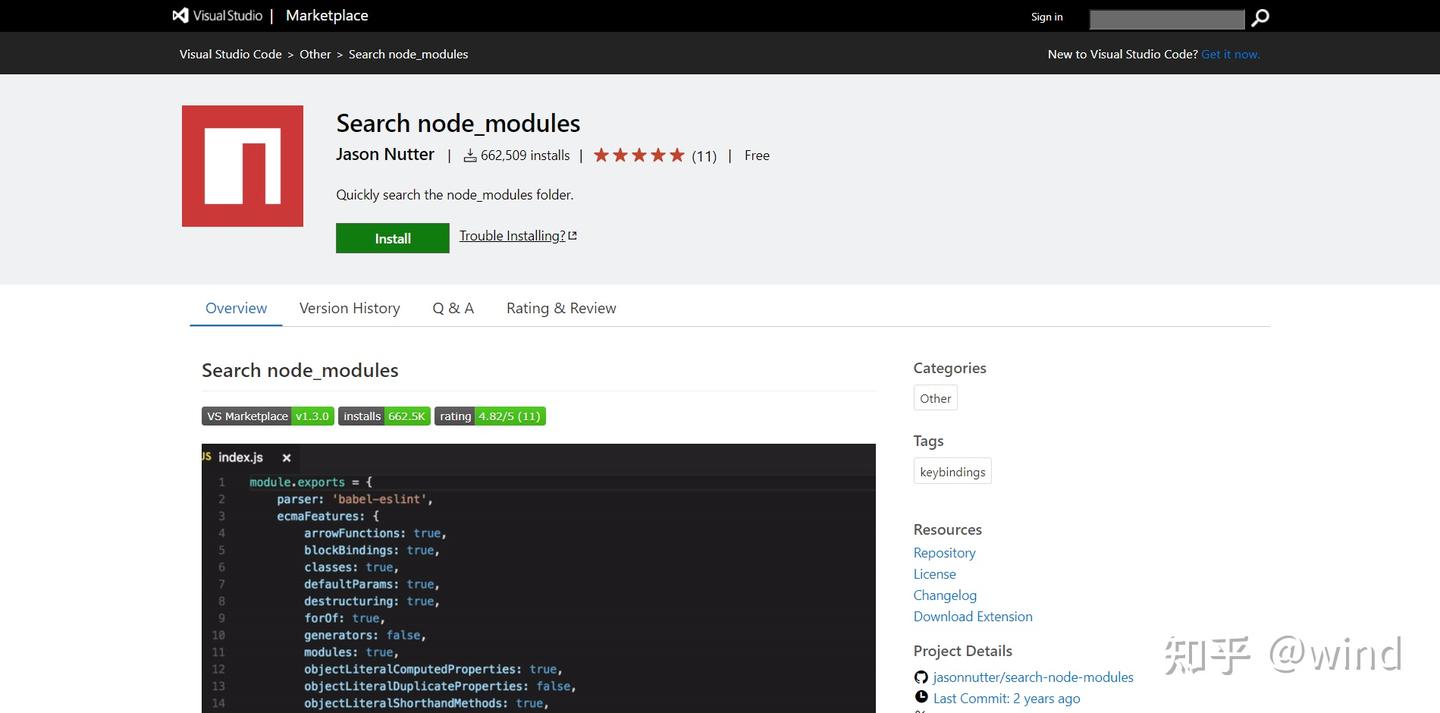Screen dimensions: 1440x713
Task: Click the GitHub icon beside jasonnutter/search-node-modules
Action: click(x=920, y=676)
